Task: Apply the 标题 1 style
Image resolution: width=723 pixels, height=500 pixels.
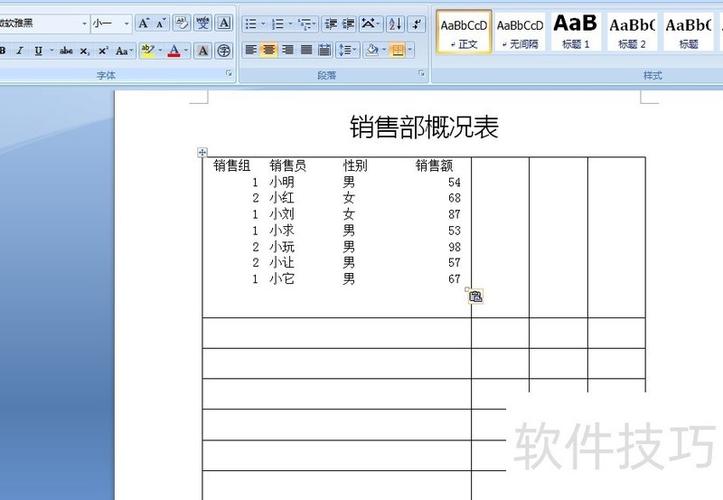Action: tap(576, 32)
